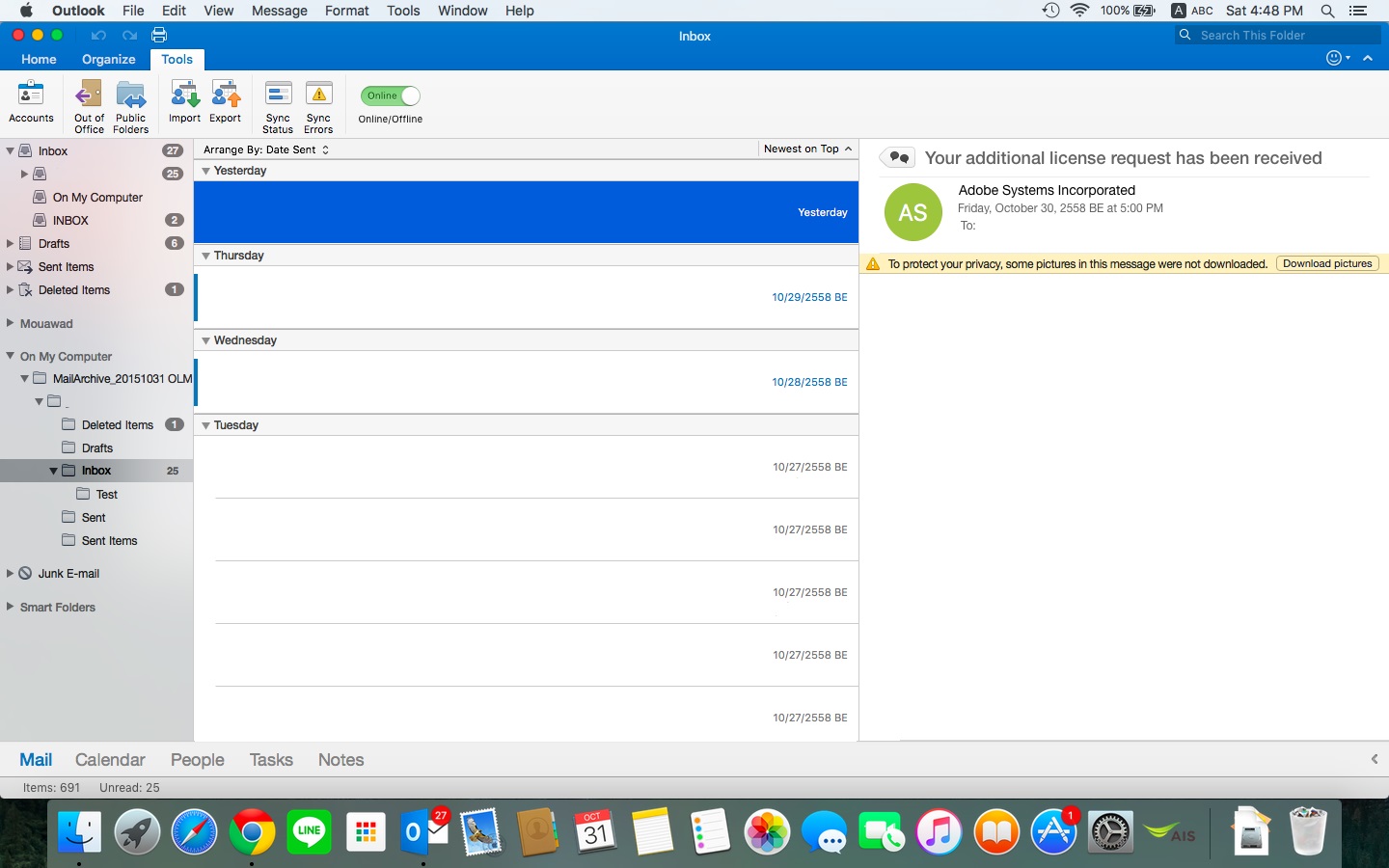Screen dimensions: 1389x868
Task: Open Arrange By: Date Sent dropdown
Action: (266, 149)
